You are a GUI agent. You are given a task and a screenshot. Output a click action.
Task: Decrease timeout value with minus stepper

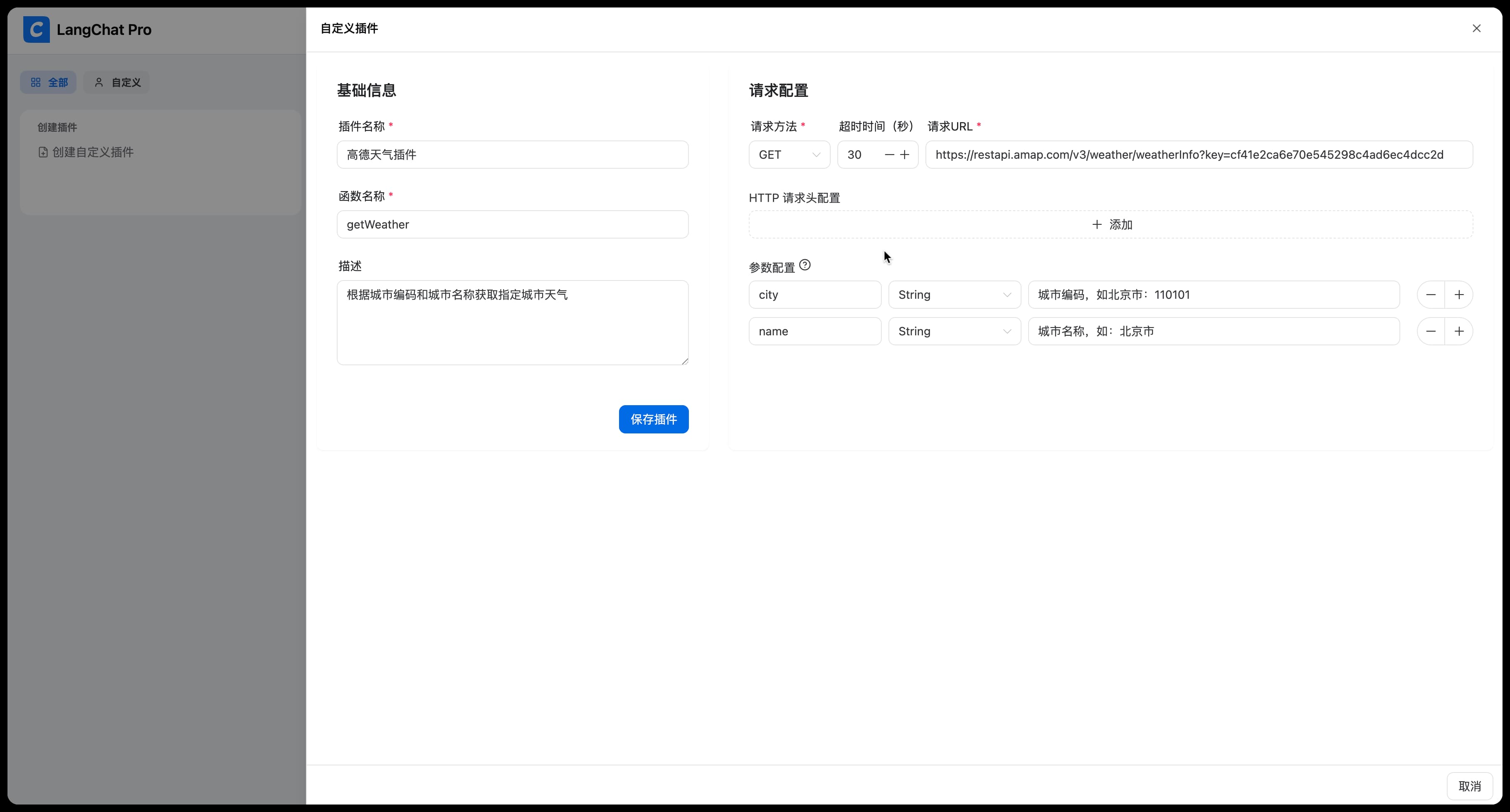(889, 155)
